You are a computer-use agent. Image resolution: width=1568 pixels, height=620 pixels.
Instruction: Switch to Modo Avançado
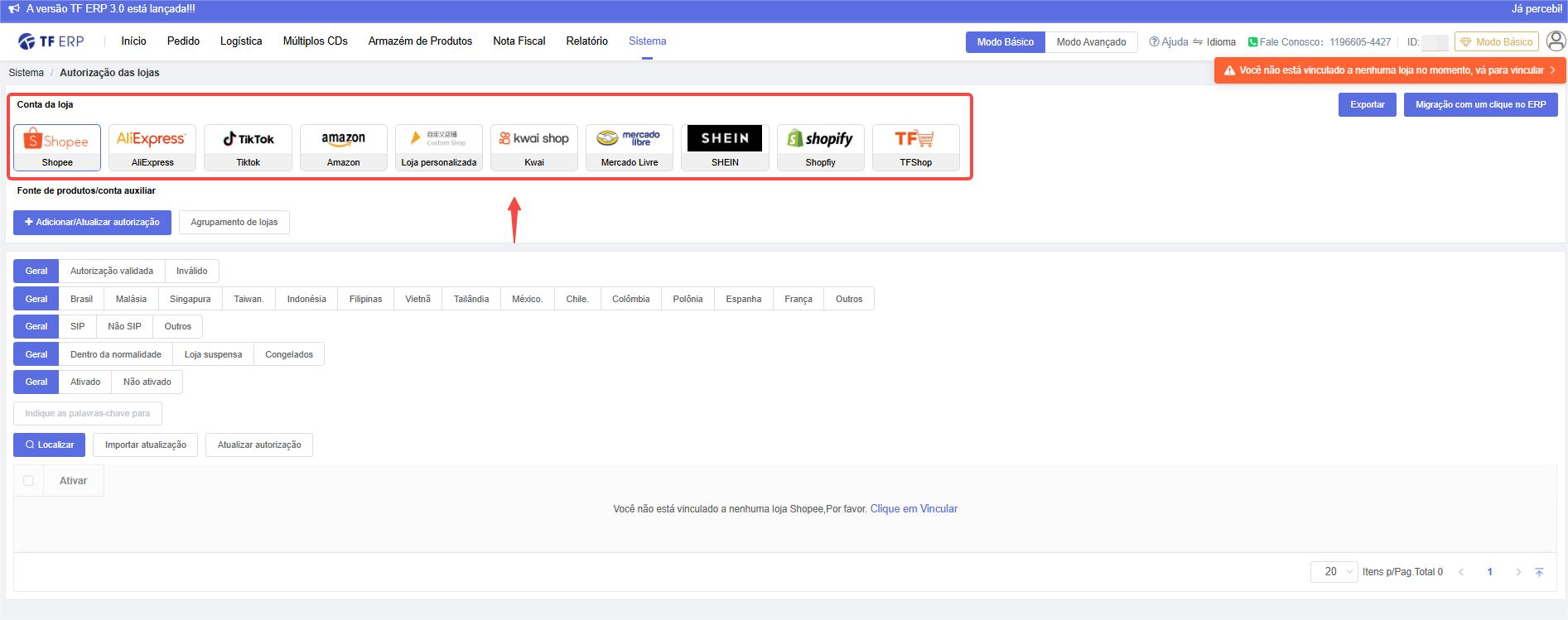pos(1091,42)
